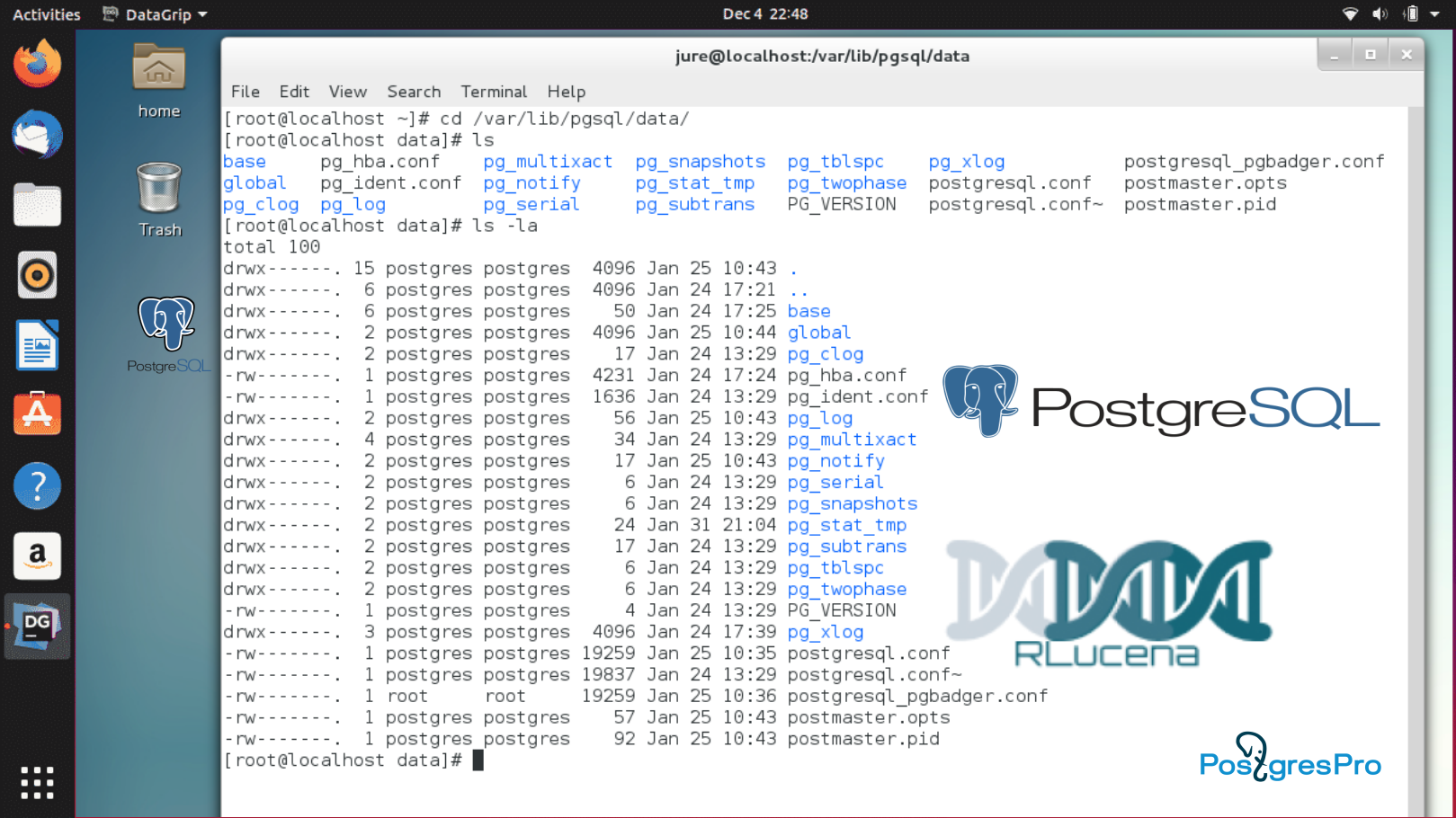The width and height of the screenshot is (1456, 818).
Task: Open the Help icon in dock
Action: 37,485
